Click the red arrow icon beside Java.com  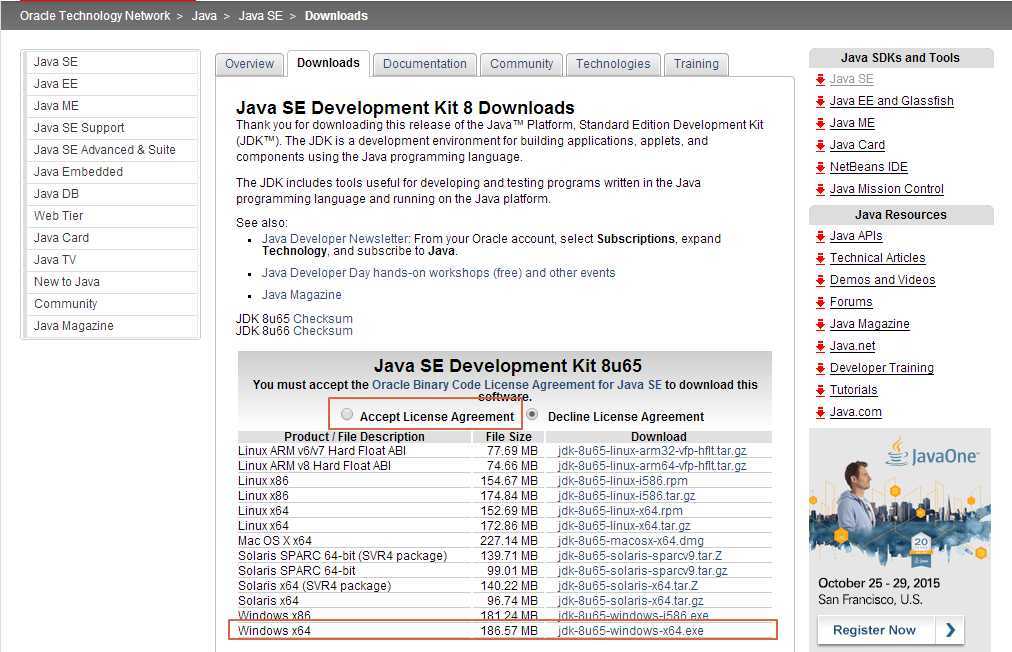click(820, 412)
